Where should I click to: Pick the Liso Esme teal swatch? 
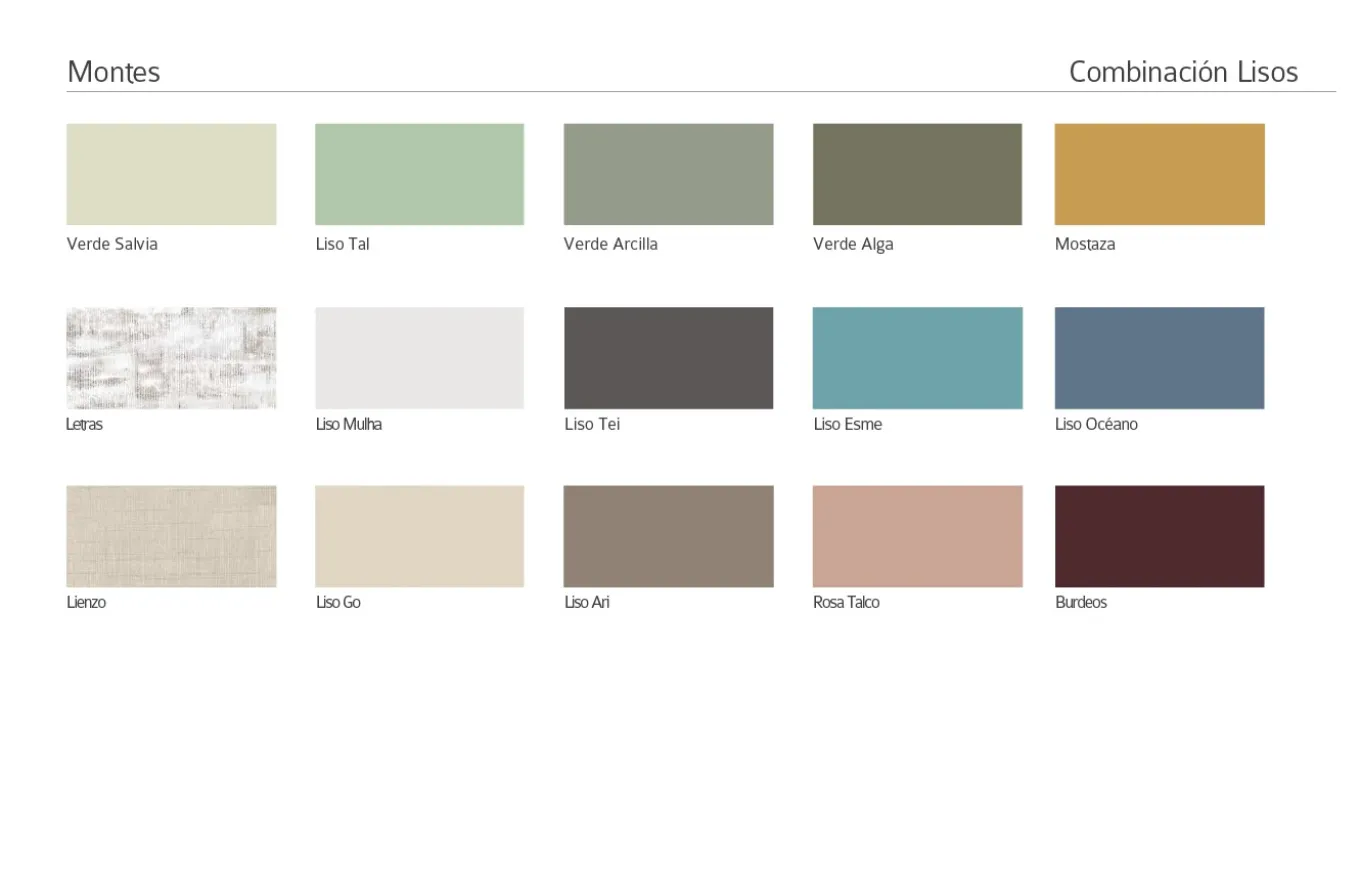917,358
